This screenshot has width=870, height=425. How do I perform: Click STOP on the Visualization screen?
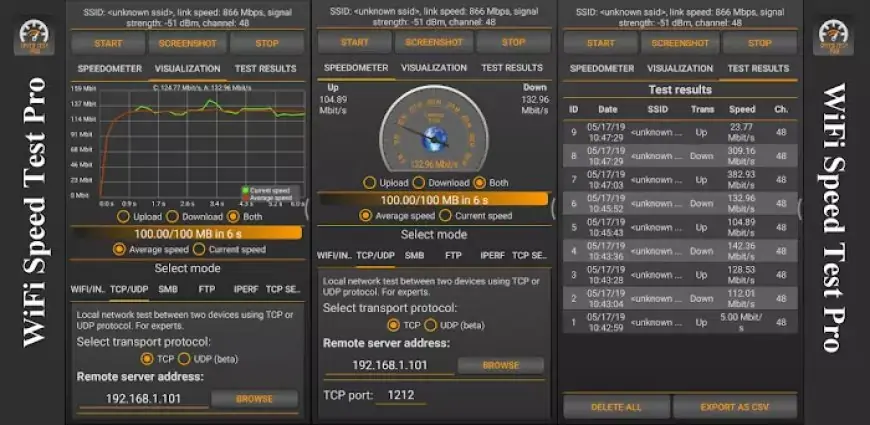[267, 43]
